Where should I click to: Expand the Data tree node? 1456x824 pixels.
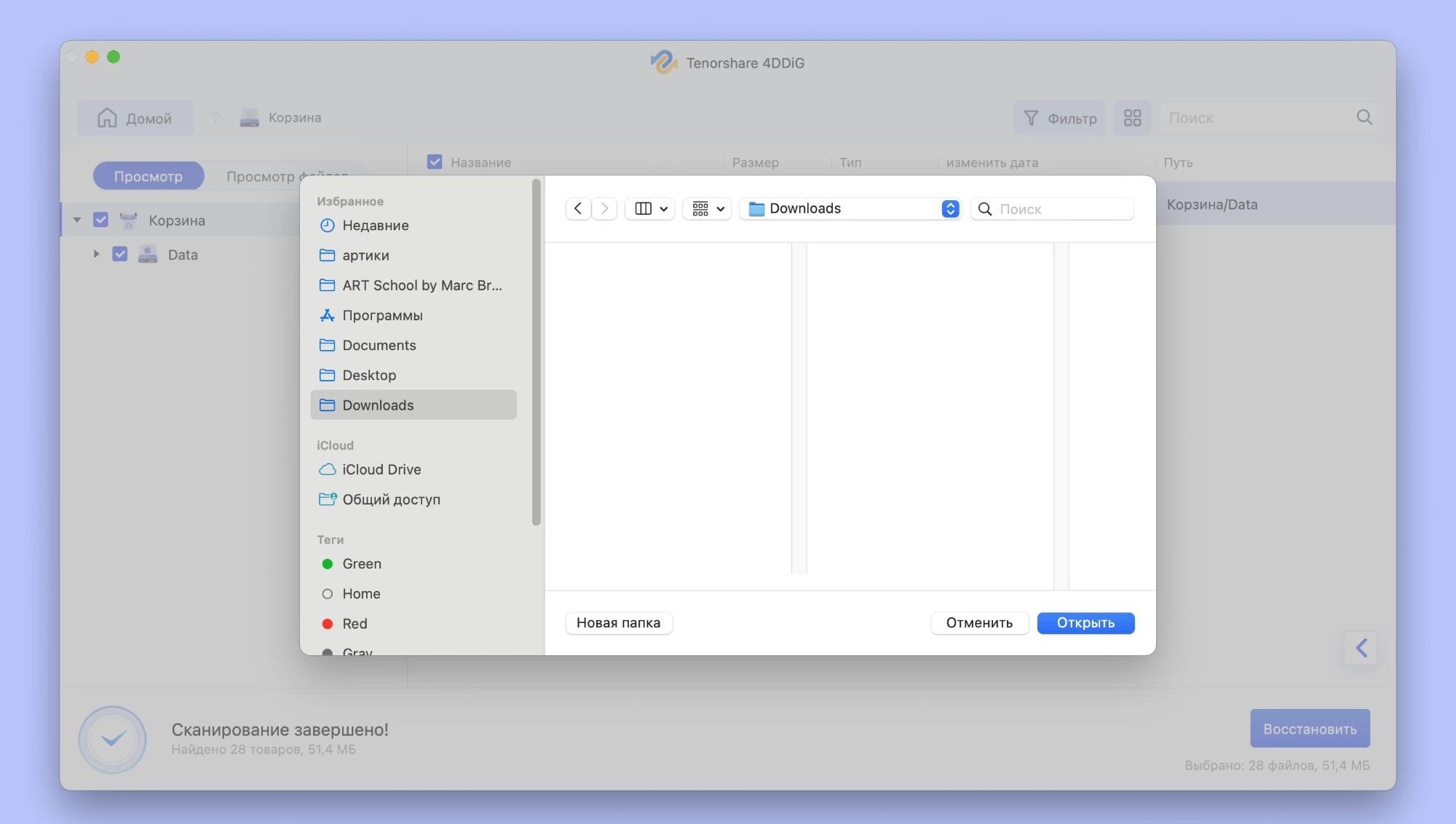pos(96,254)
